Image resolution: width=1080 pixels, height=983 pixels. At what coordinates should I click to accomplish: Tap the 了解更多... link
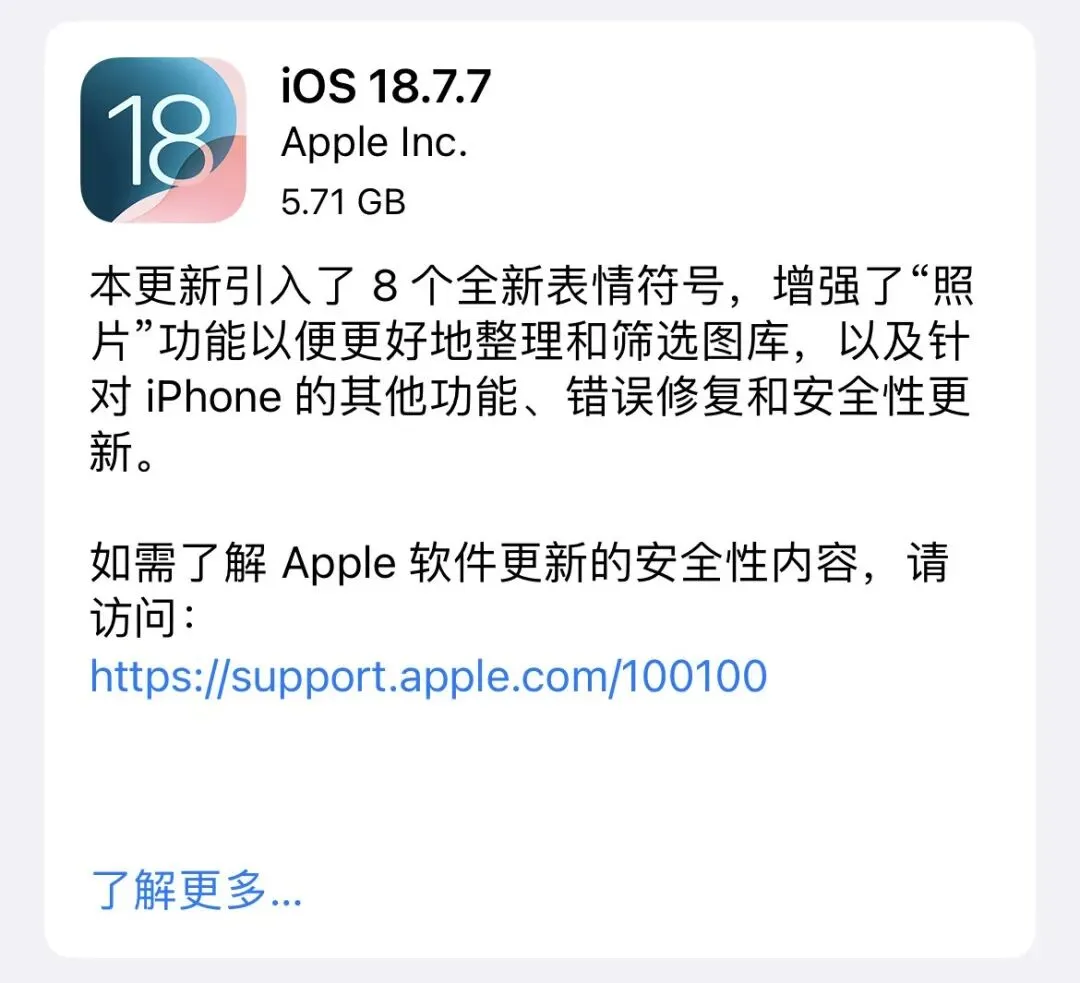coord(196,890)
